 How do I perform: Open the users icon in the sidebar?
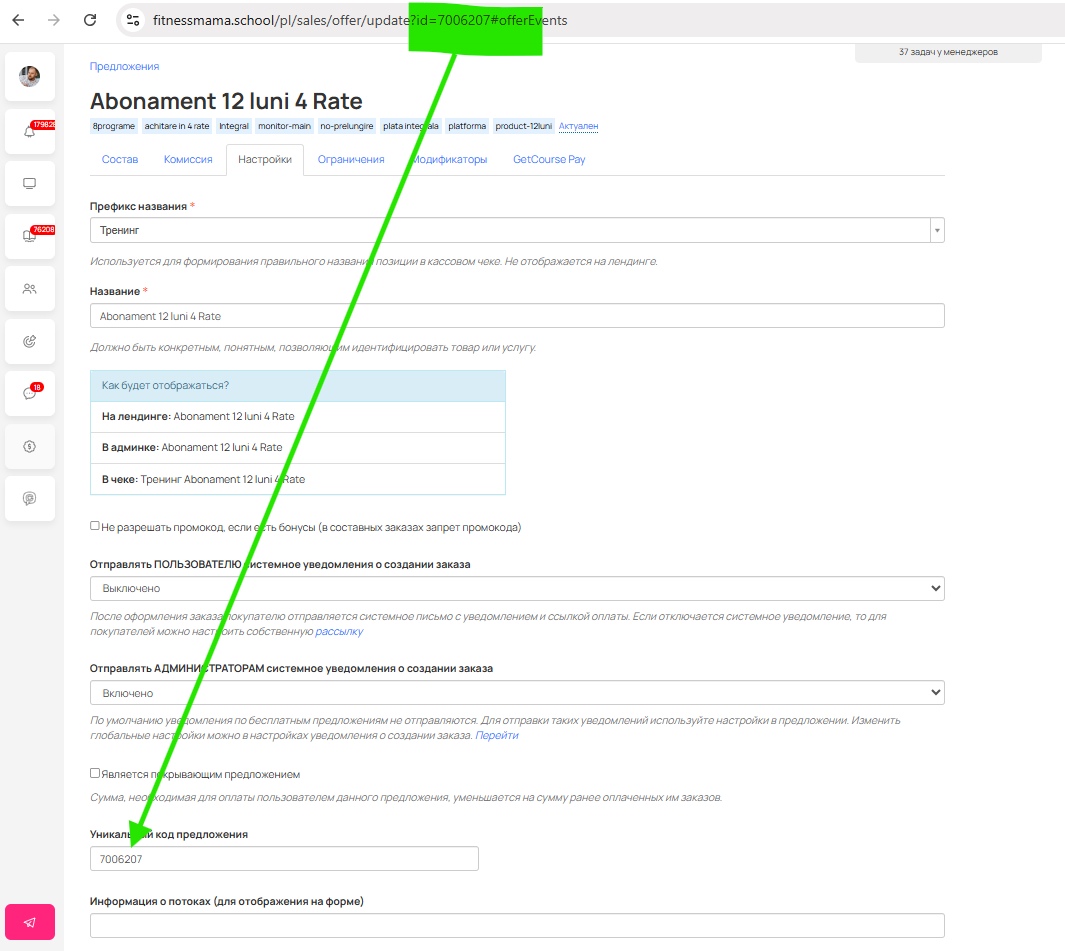[x=30, y=289]
